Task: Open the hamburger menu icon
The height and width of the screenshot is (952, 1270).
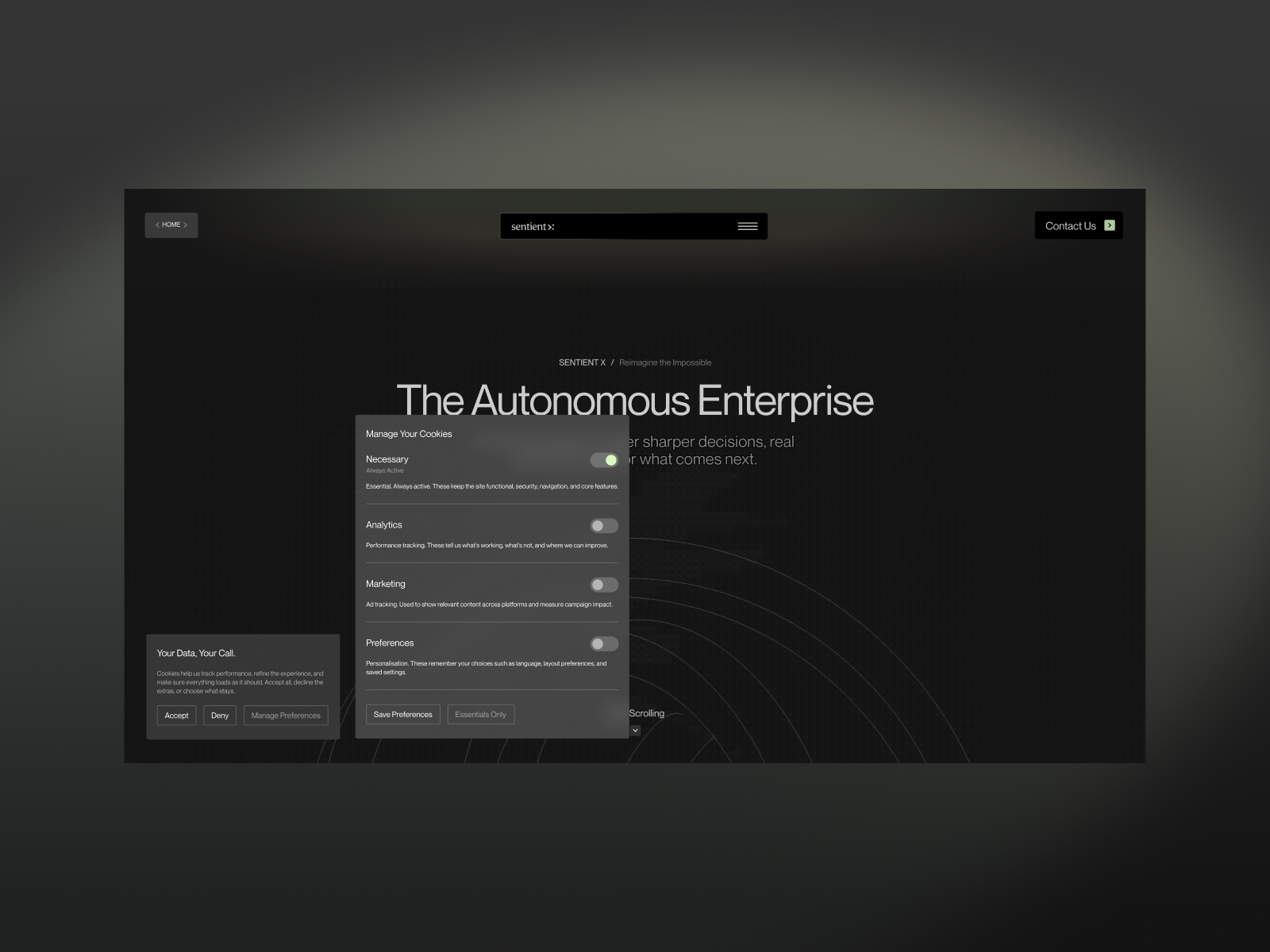Action: pos(747,226)
